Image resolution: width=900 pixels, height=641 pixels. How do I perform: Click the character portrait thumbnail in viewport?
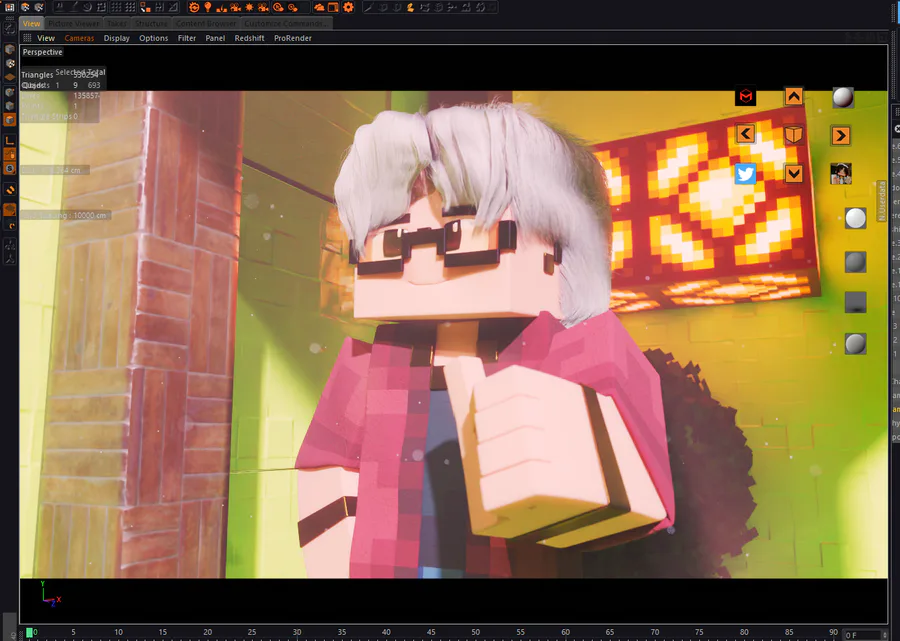click(x=841, y=173)
